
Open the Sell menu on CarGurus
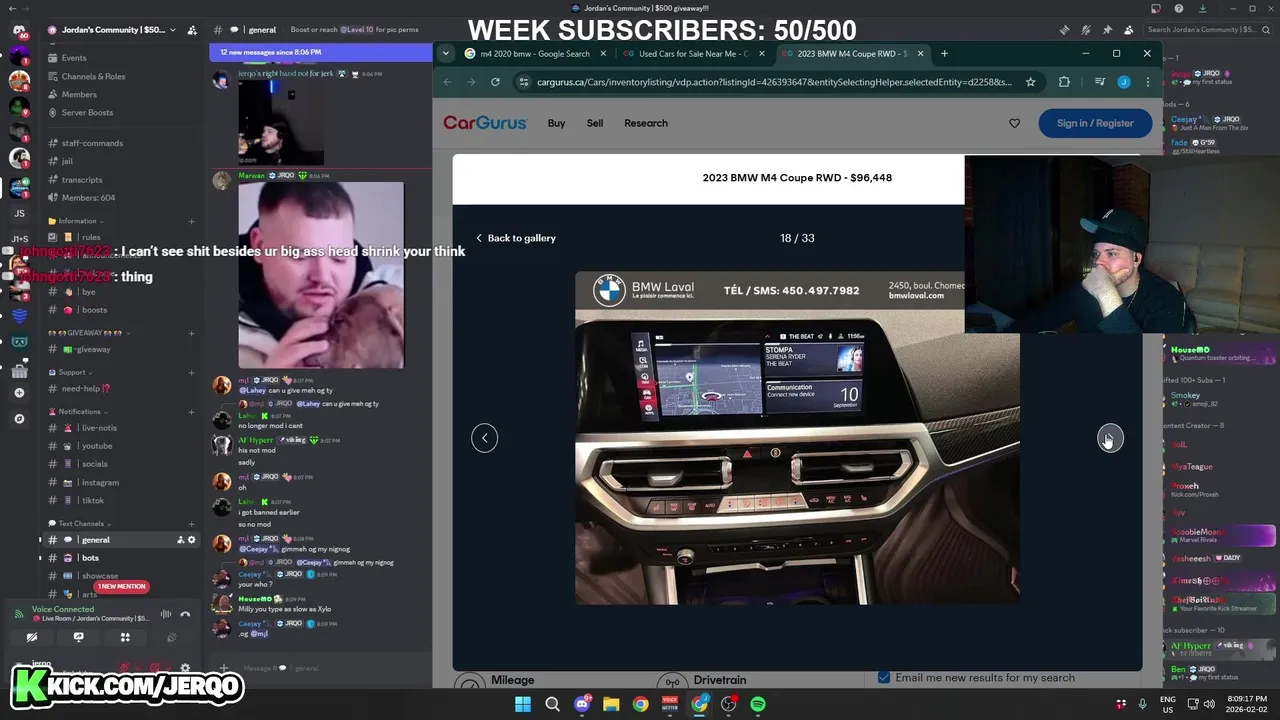(x=595, y=123)
